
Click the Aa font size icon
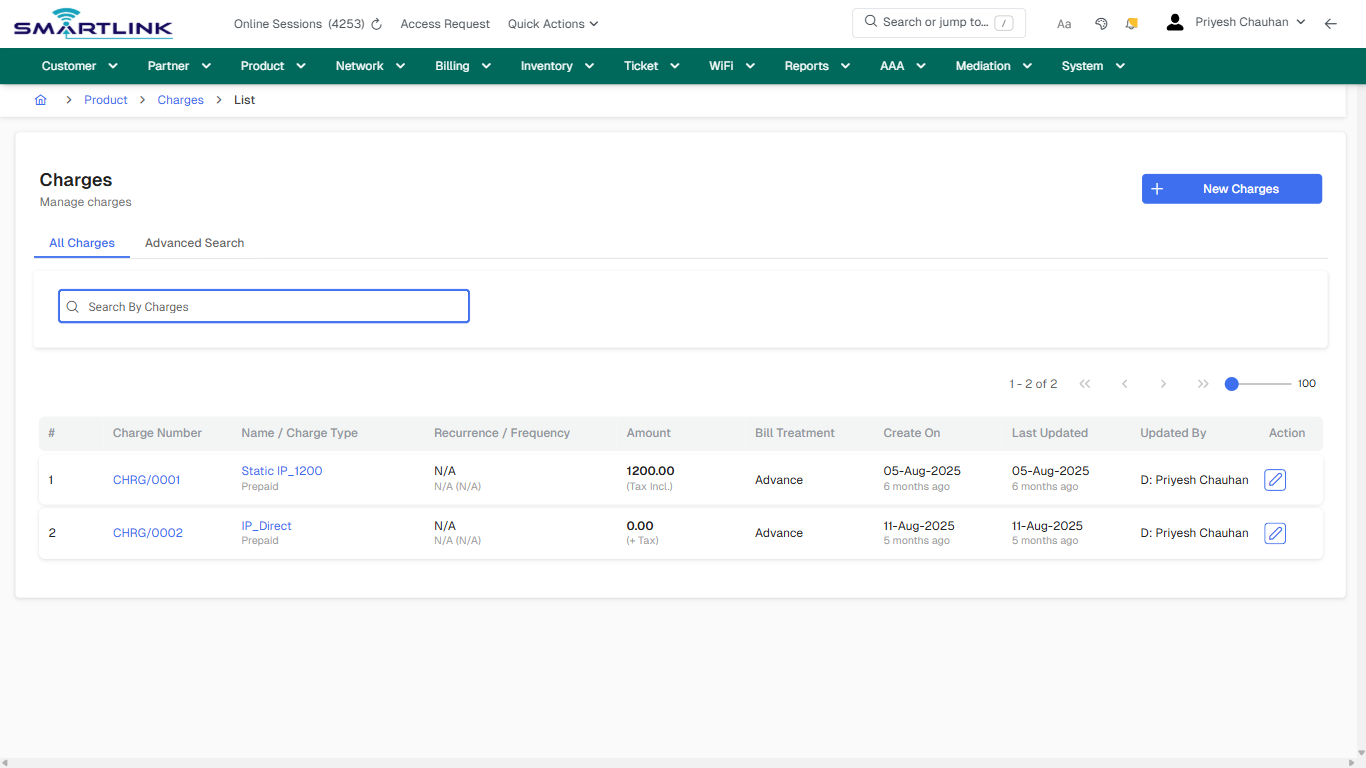coord(1063,23)
